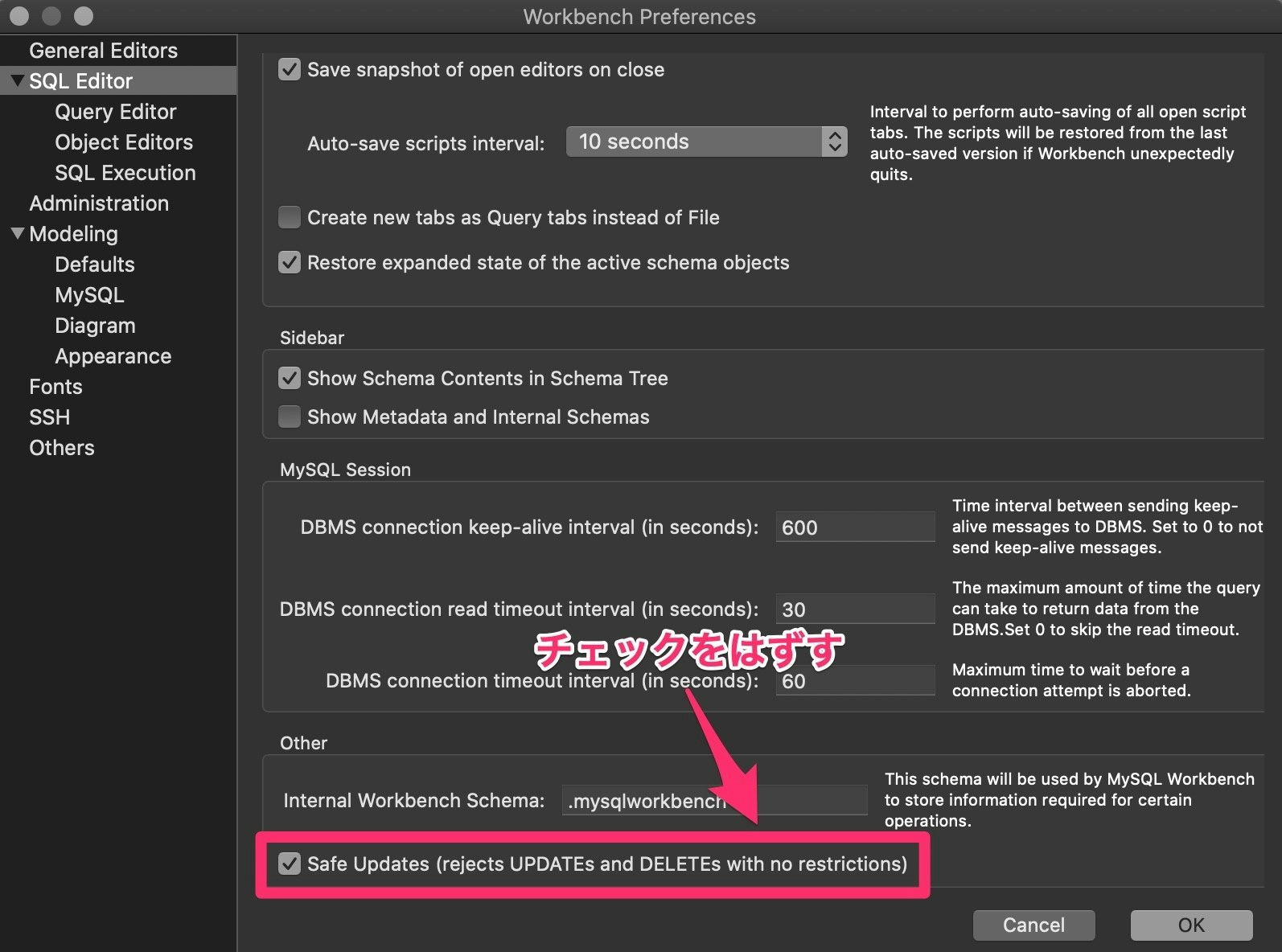
Task: Click the 'DBMS connection read timeout interval' label
Action: [x=519, y=609]
